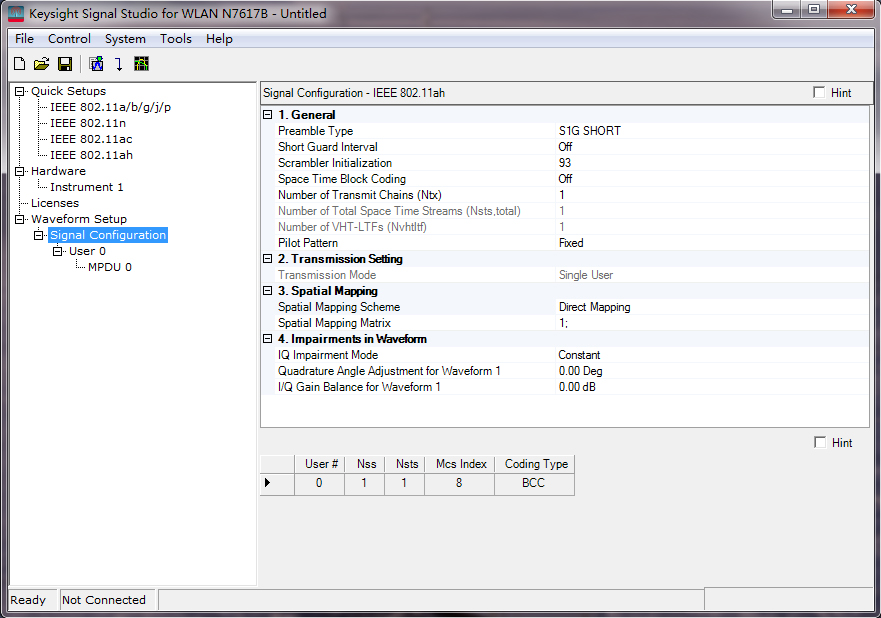Click the Mcs Index cell showing 8
The width and height of the screenshot is (881, 618).
459,484
